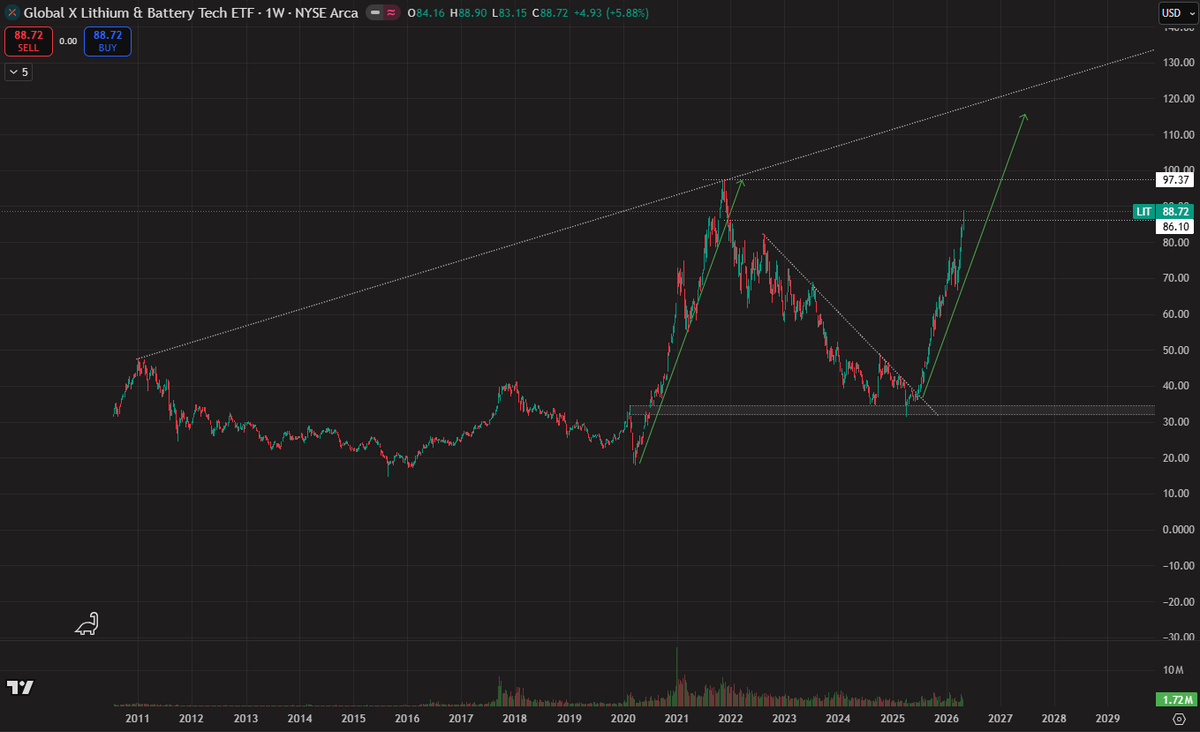The width and height of the screenshot is (1200, 732).
Task: Click the high value H88.90 in the OHLC row
Action: click(468, 13)
